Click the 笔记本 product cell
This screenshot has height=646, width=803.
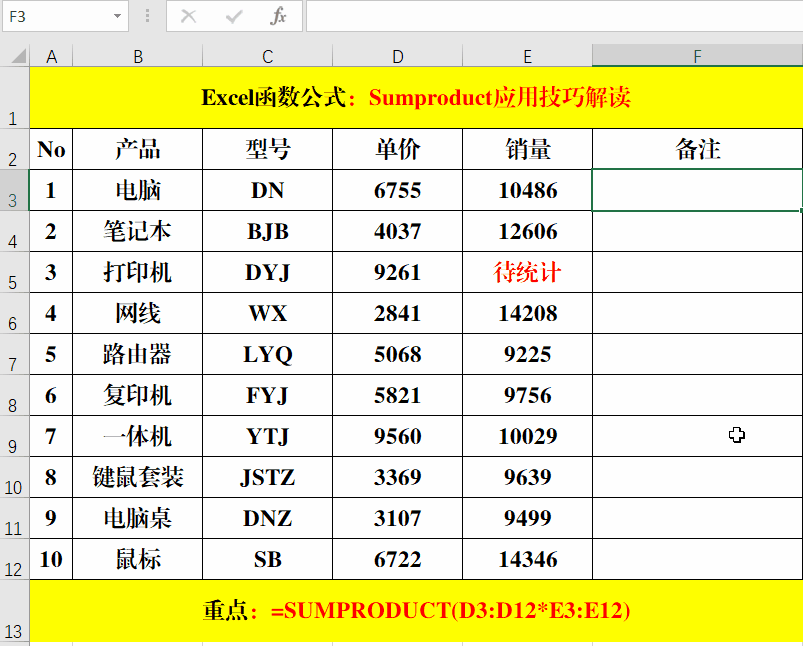138,231
